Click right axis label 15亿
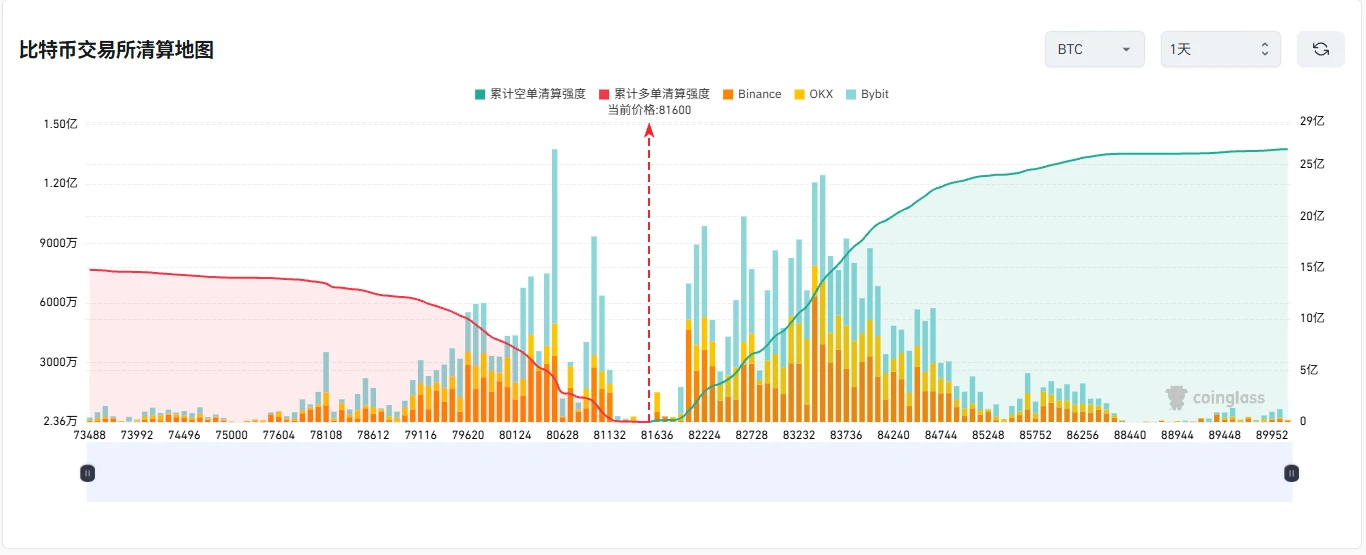The image size is (1366, 555). click(1312, 267)
